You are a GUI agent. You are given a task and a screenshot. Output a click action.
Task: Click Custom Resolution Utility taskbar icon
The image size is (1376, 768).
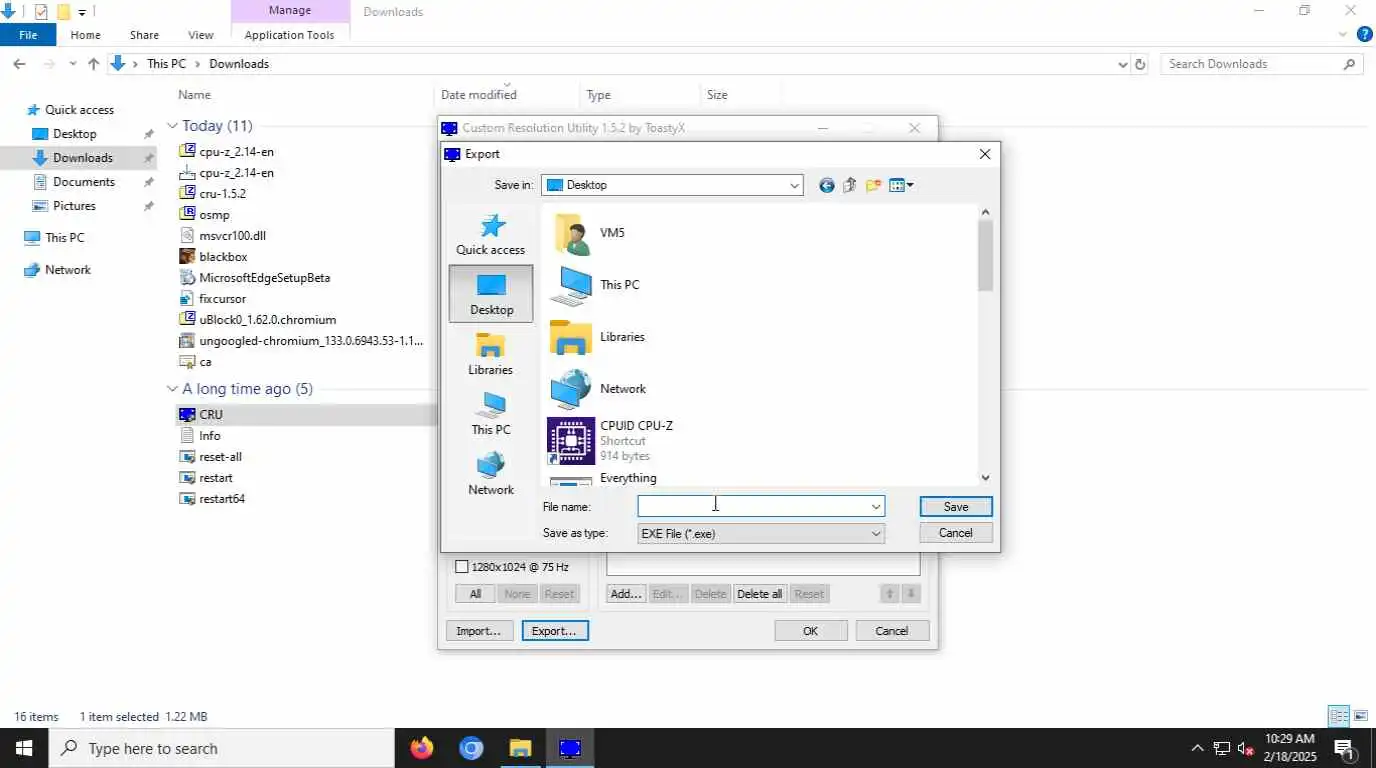570,748
